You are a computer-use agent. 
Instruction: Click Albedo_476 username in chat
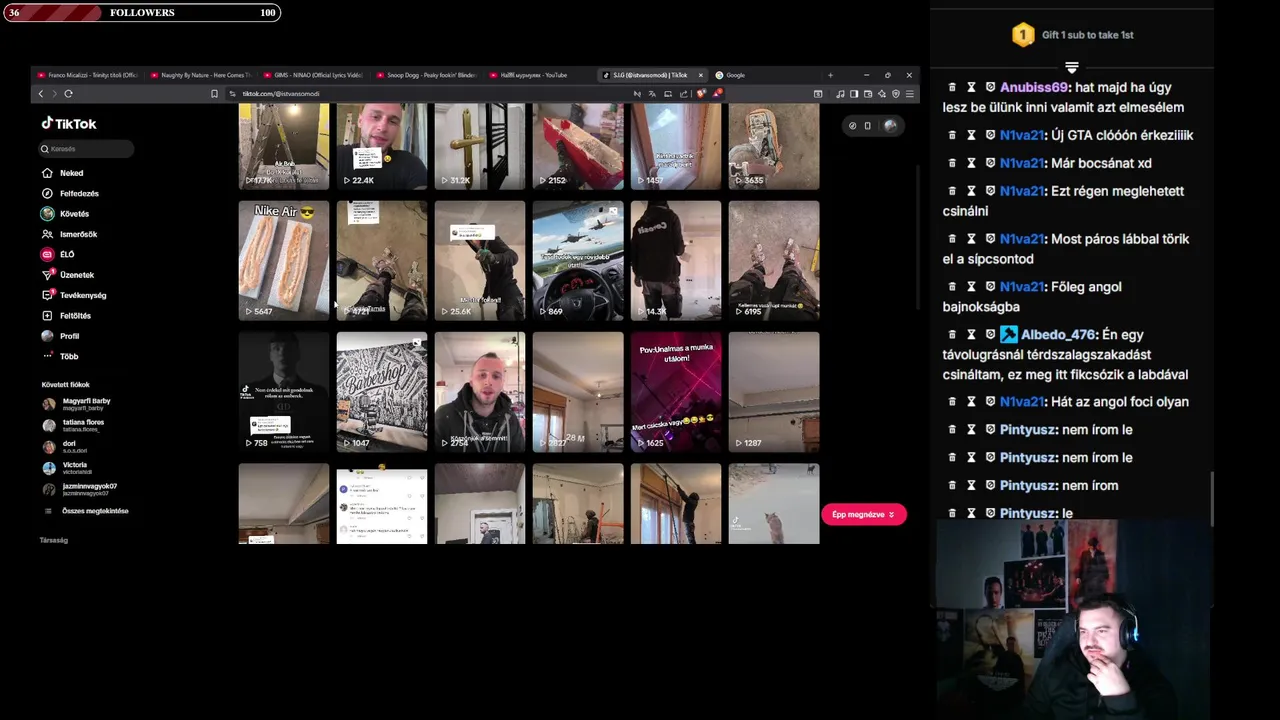[1058, 335]
